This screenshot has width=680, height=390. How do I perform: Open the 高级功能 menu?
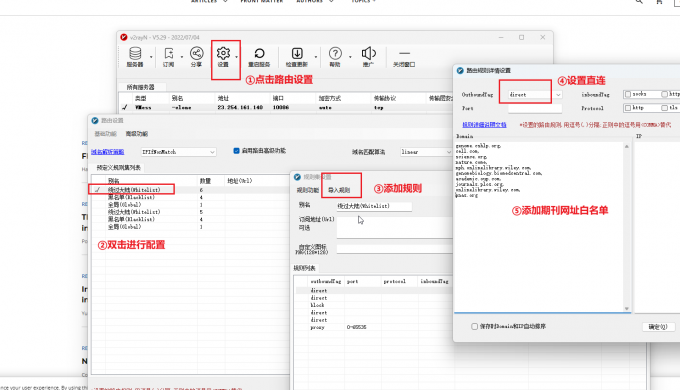(137, 134)
